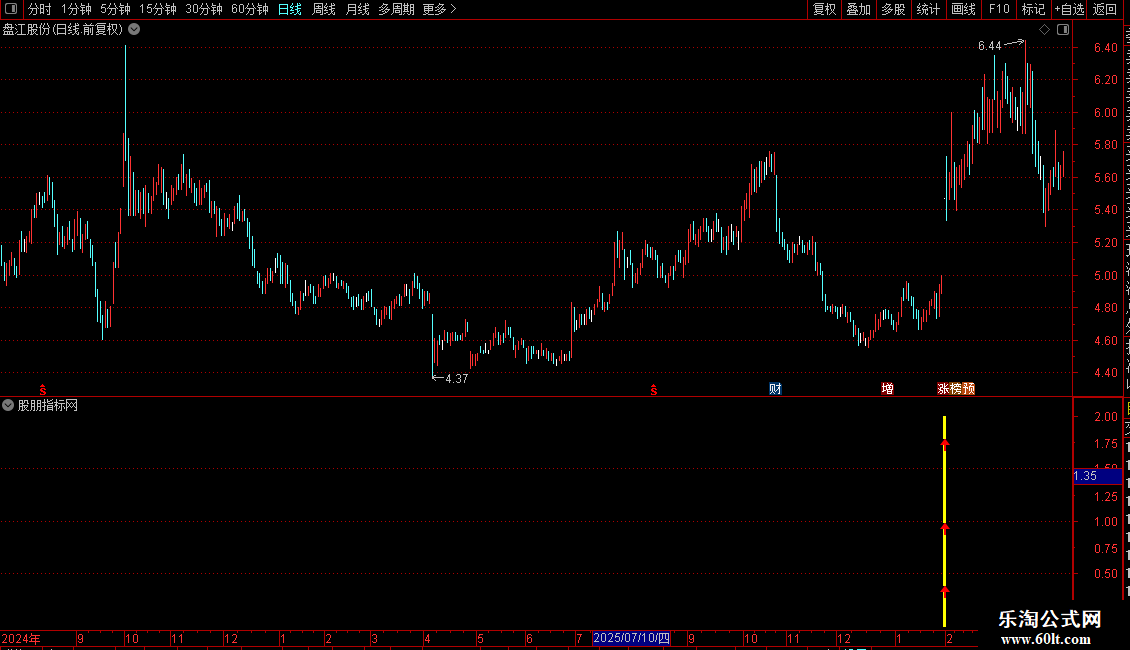Select the 分时 intraday tab
This screenshot has height=650, width=1130.
[40, 9]
